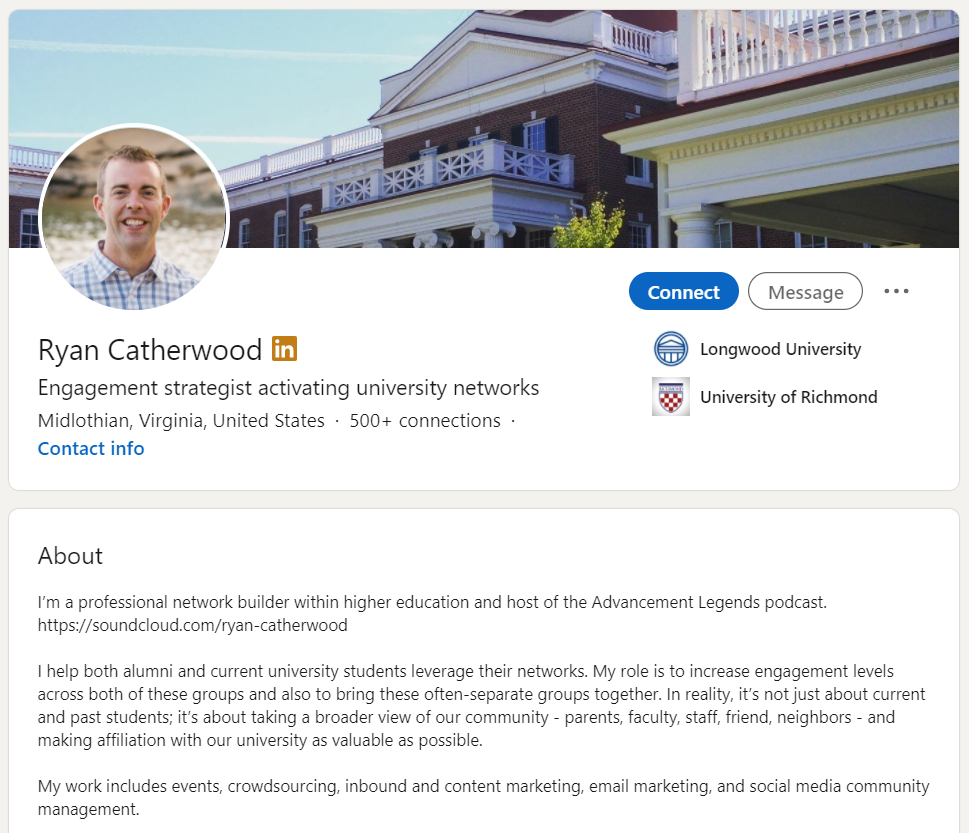Open Ryan Catherwood's profile photo
The height and width of the screenshot is (833, 969).
pos(134,217)
